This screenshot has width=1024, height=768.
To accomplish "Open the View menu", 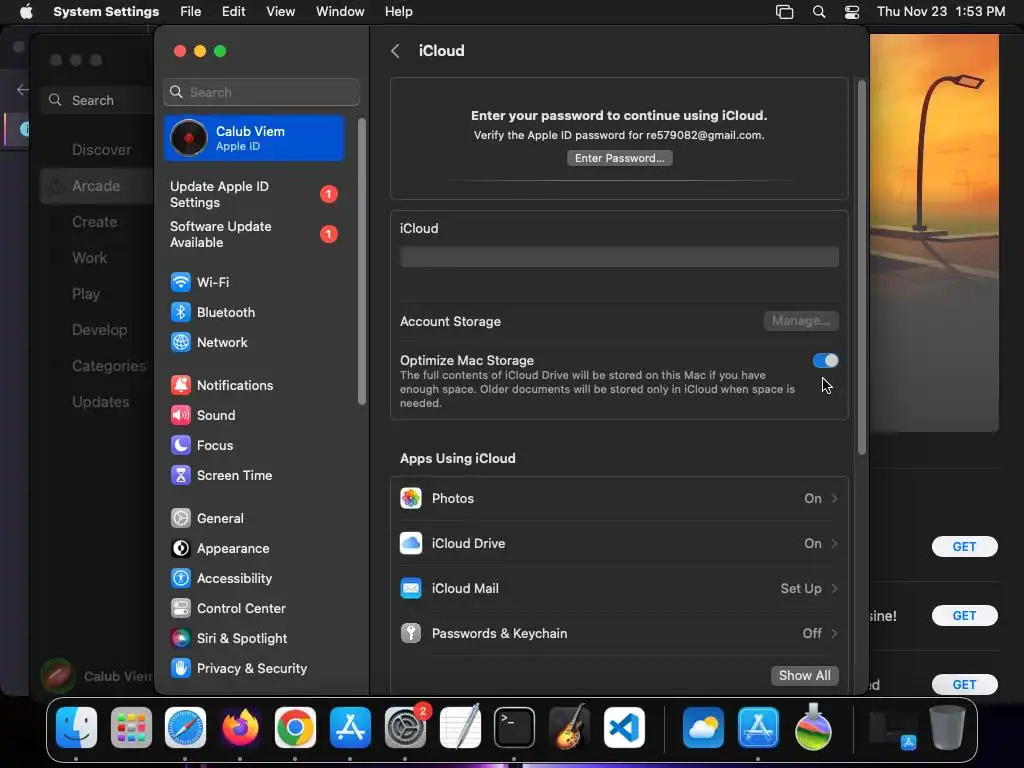I will (x=281, y=12).
